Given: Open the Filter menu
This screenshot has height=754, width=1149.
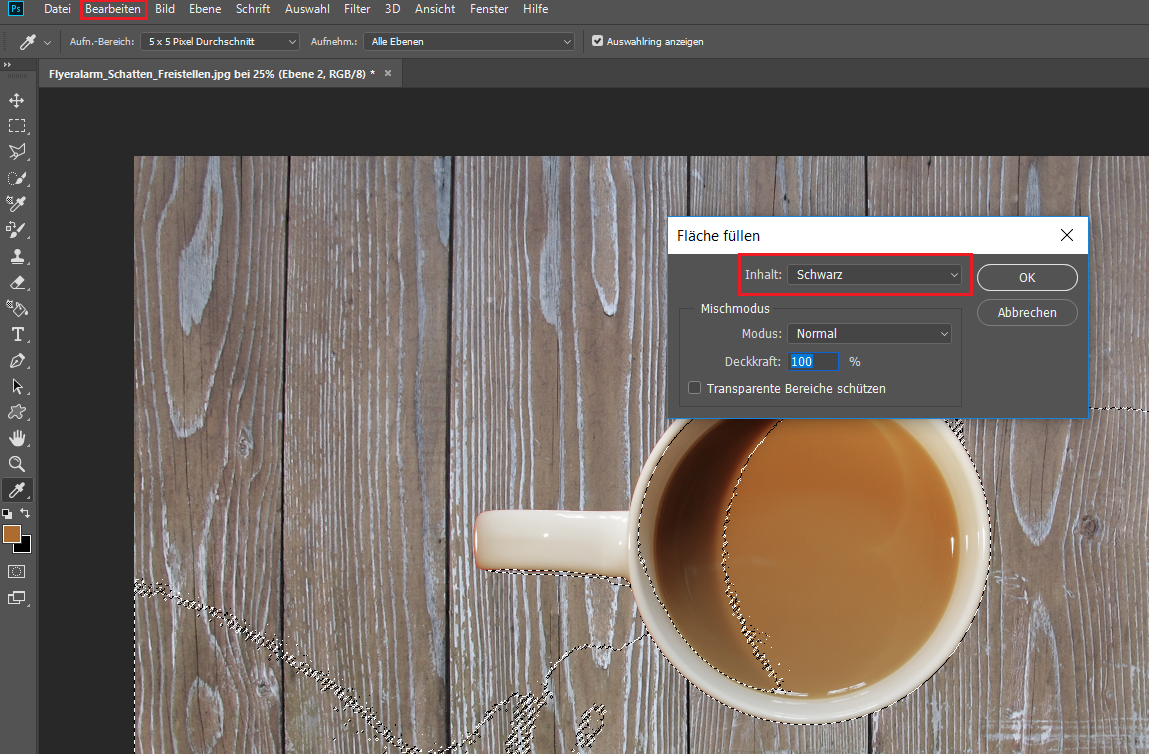Looking at the screenshot, I should pyautogui.click(x=356, y=9).
